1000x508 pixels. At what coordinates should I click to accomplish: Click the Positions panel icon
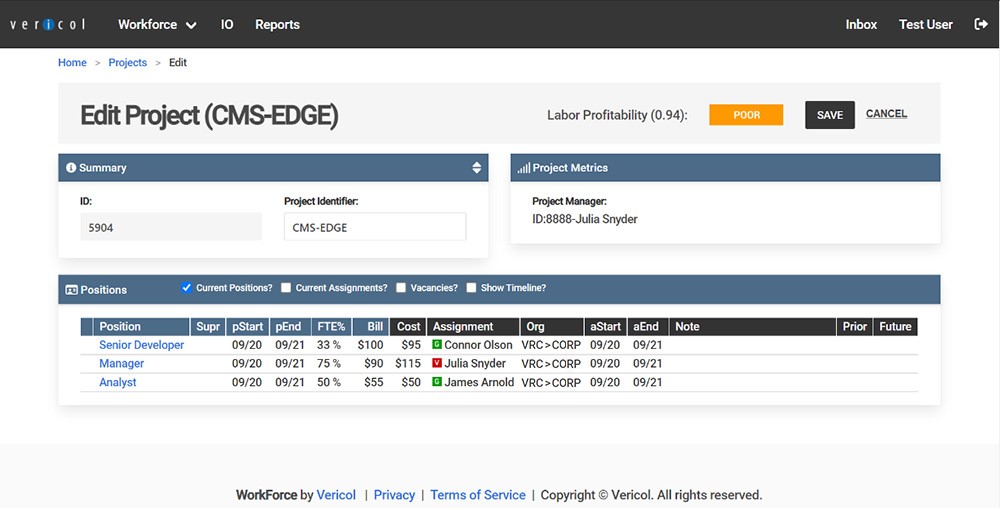[x=71, y=290]
